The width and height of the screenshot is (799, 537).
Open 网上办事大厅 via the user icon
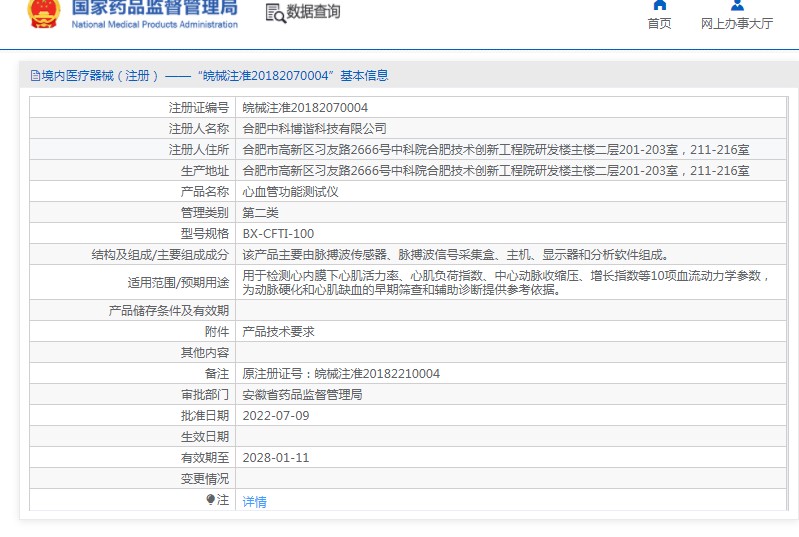click(737, 5)
